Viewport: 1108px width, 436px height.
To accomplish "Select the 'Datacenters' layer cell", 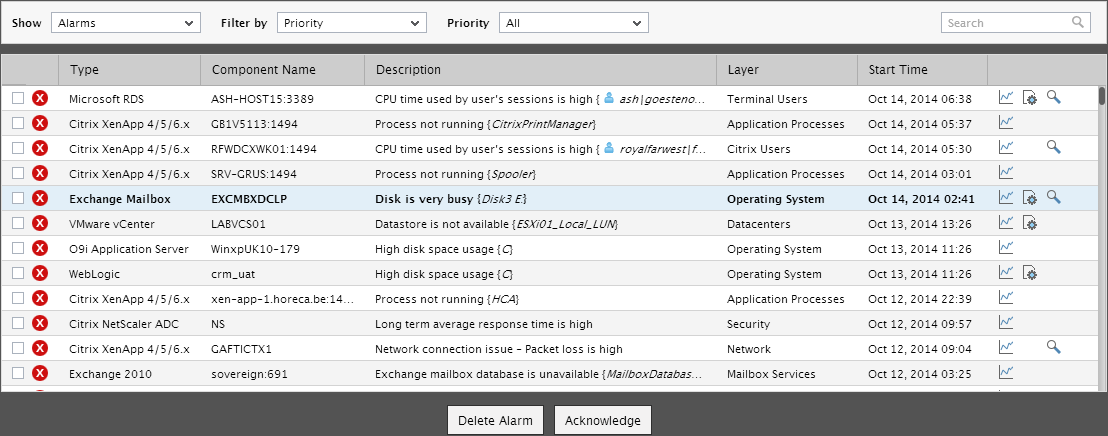I will (758, 224).
